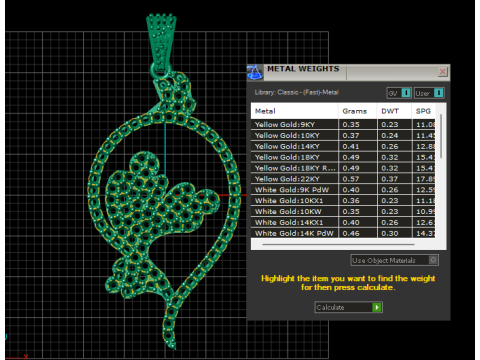Select the Yellow Gold:18KY R... row
480x360 pixels.
click(343, 168)
